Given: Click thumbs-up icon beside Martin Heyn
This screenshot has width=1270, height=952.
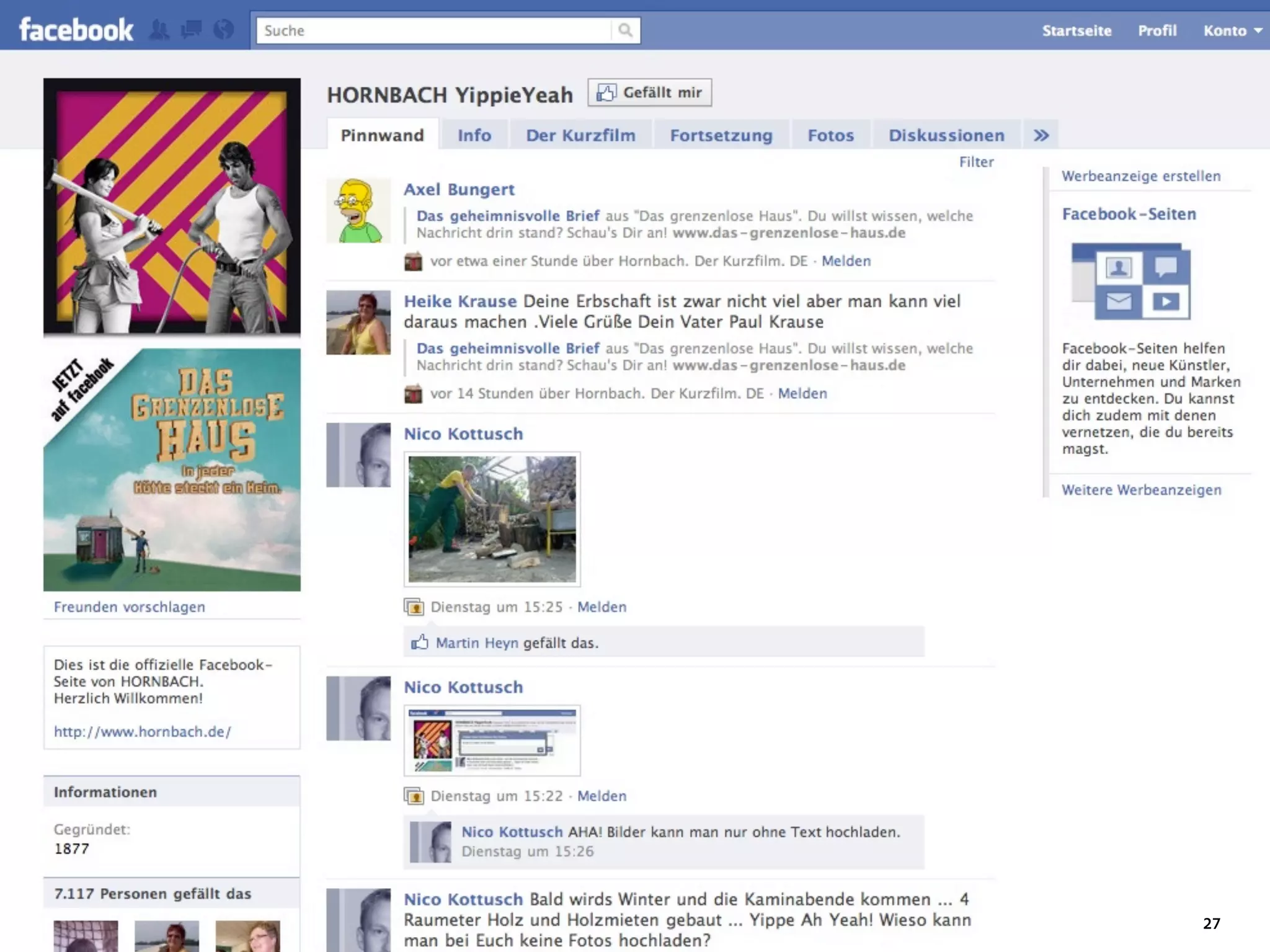Looking at the screenshot, I should 420,643.
